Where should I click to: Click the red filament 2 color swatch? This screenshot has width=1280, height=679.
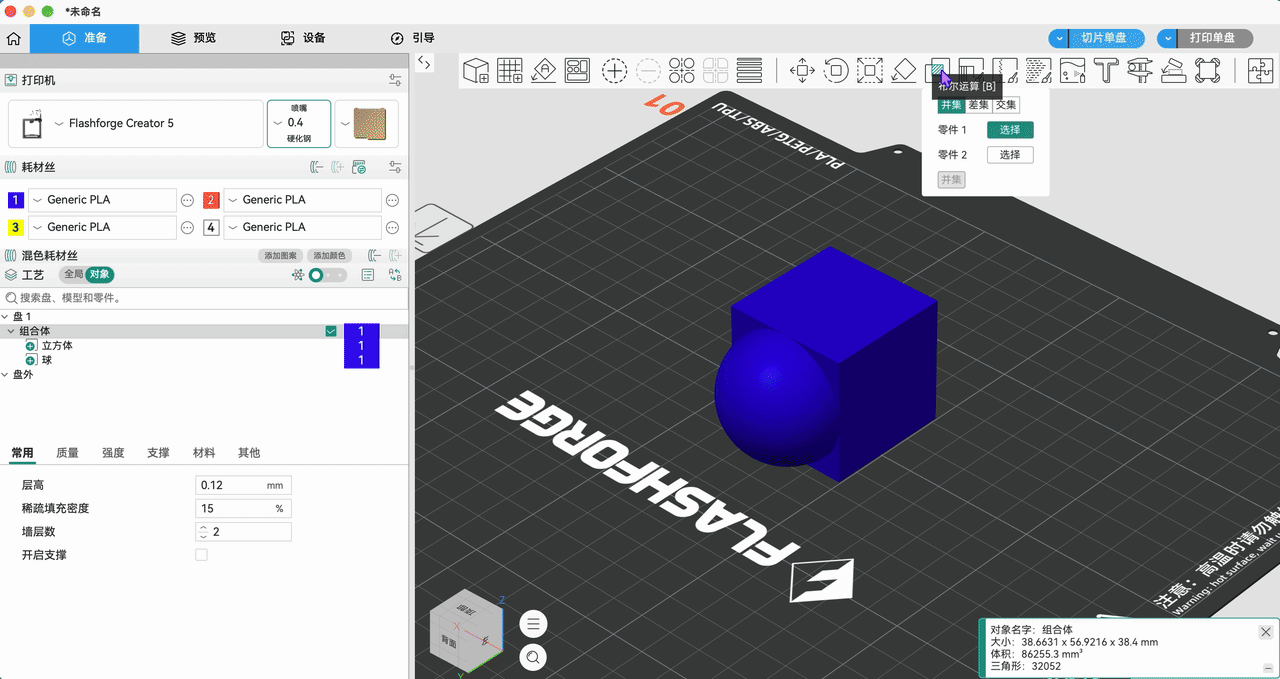pos(211,200)
